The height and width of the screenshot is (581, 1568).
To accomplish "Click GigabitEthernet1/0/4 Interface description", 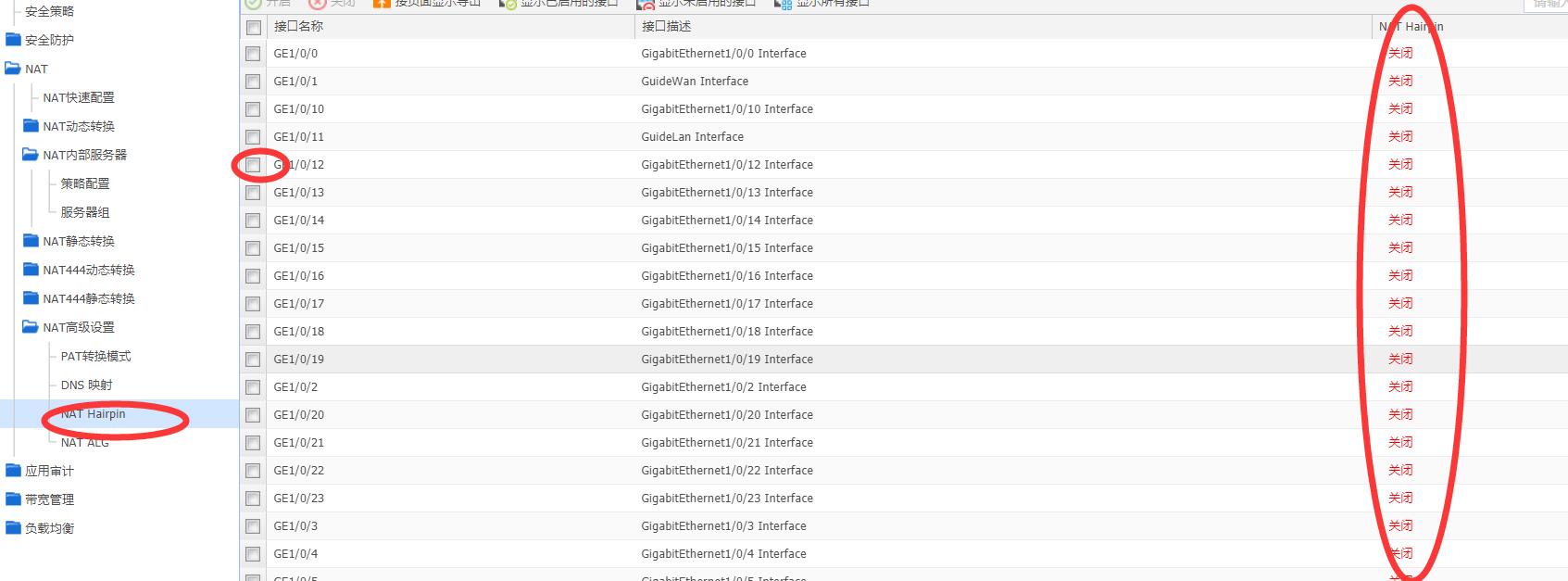I will pos(723,553).
